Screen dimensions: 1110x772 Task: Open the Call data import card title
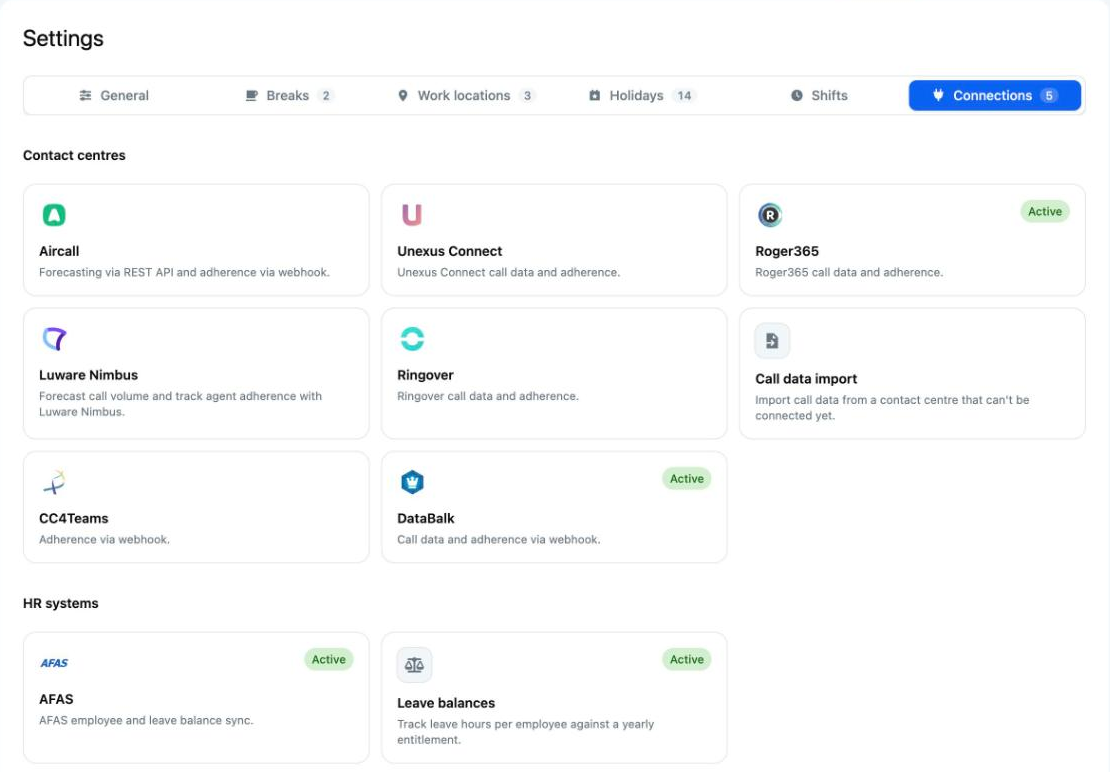click(806, 379)
